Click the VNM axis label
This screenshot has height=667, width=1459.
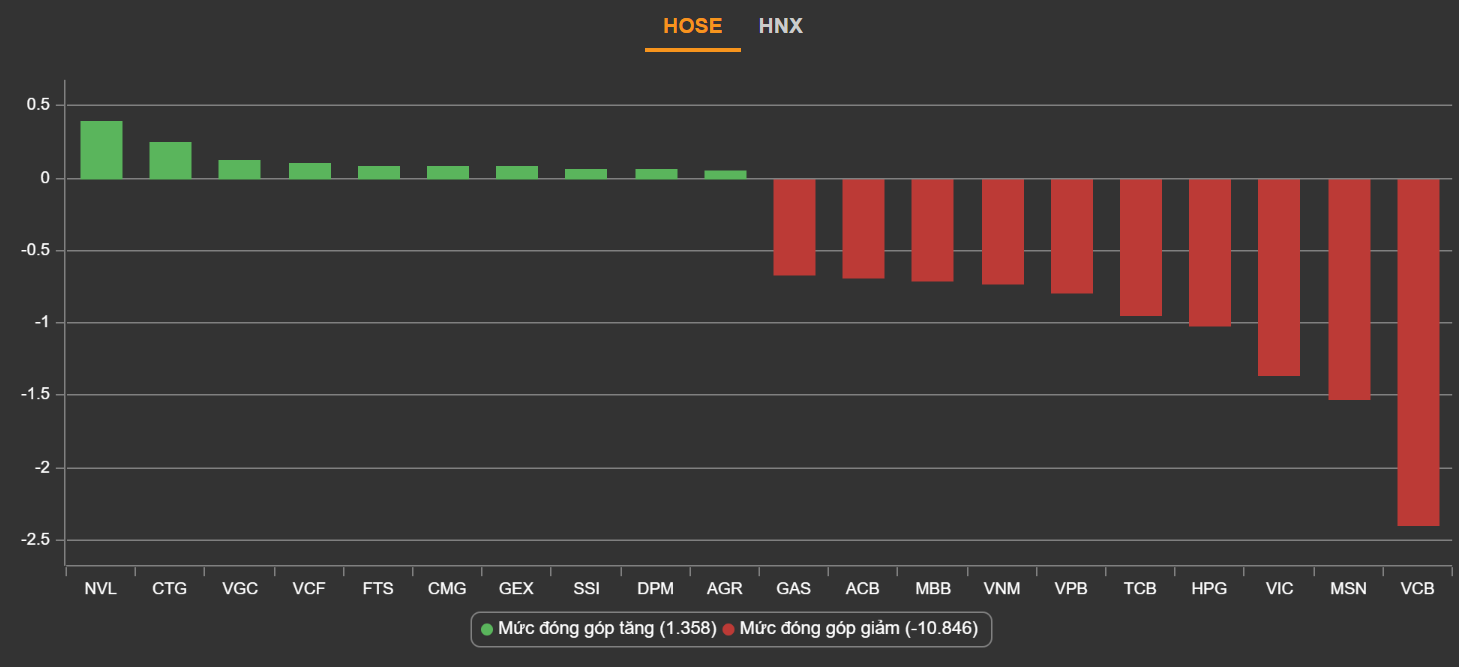[1001, 589]
